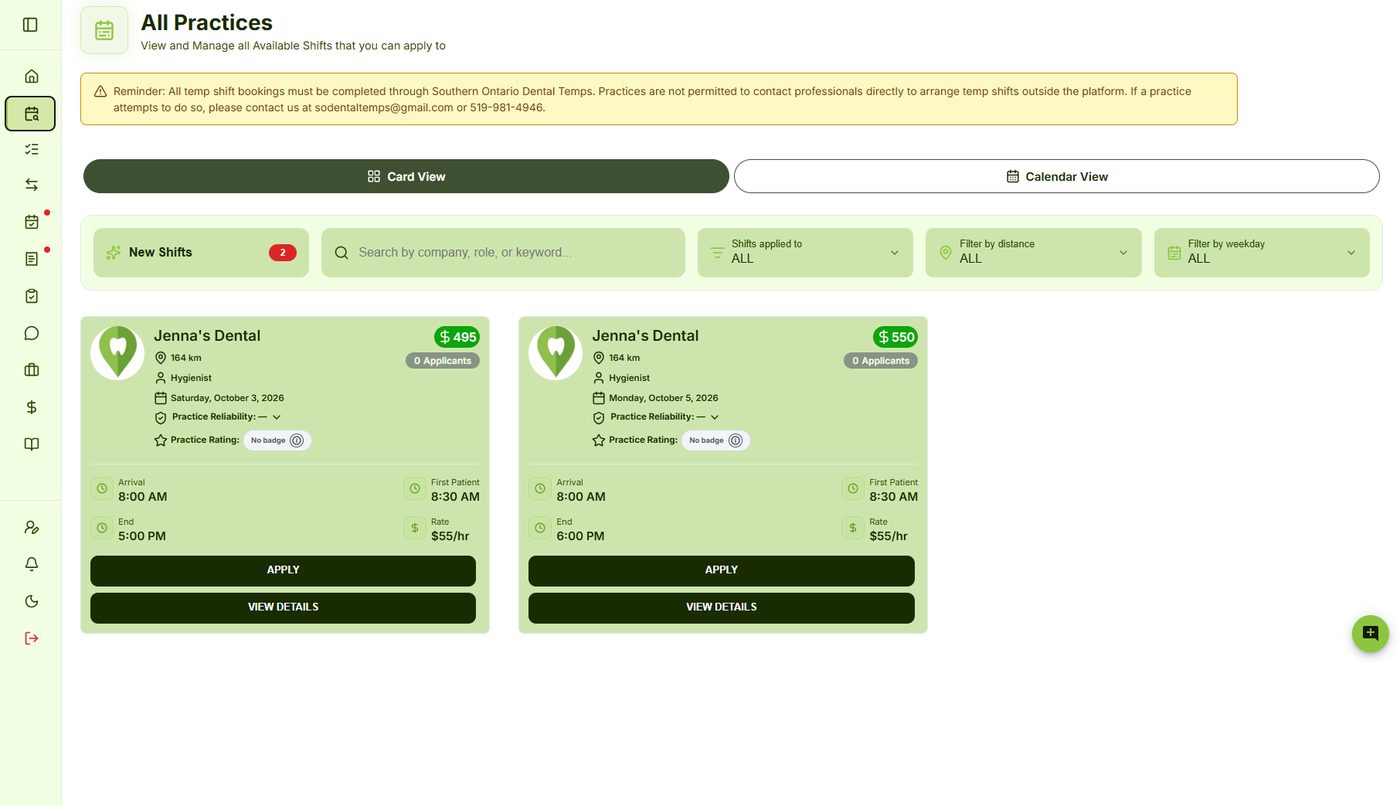1400x806 pixels.
Task: Open the clipboard check sidebar icon
Action: 31,296
